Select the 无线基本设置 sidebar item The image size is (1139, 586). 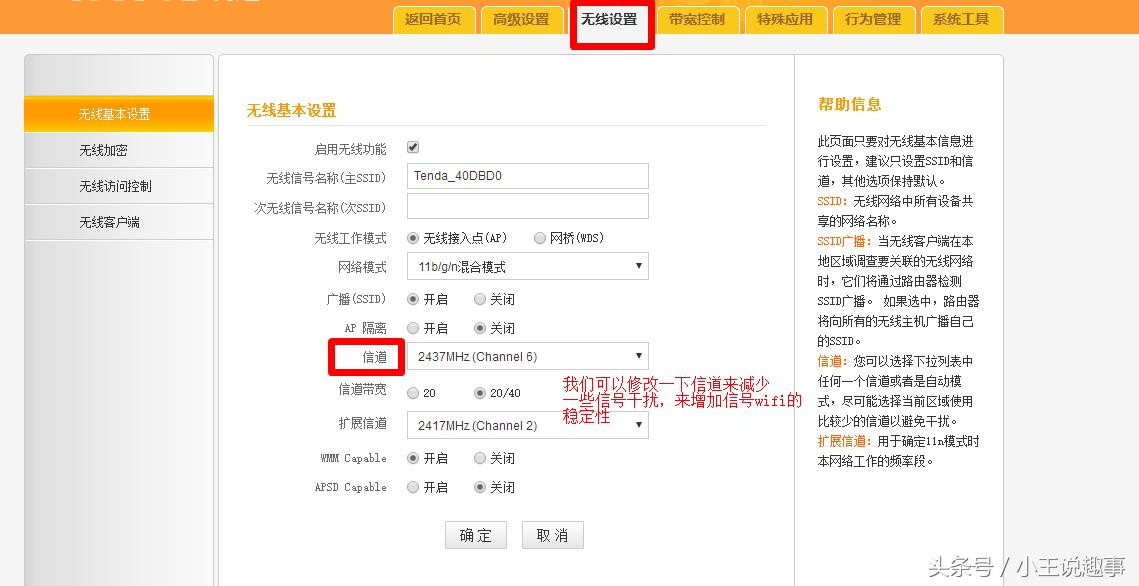pyautogui.click(x=118, y=114)
